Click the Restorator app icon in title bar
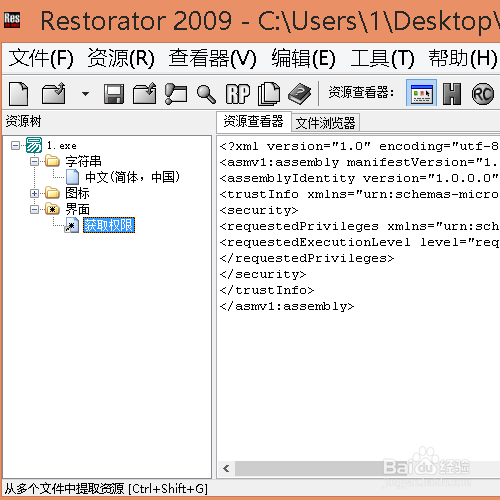This screenshot has height=500, width=500. click(x=12, y=20)
